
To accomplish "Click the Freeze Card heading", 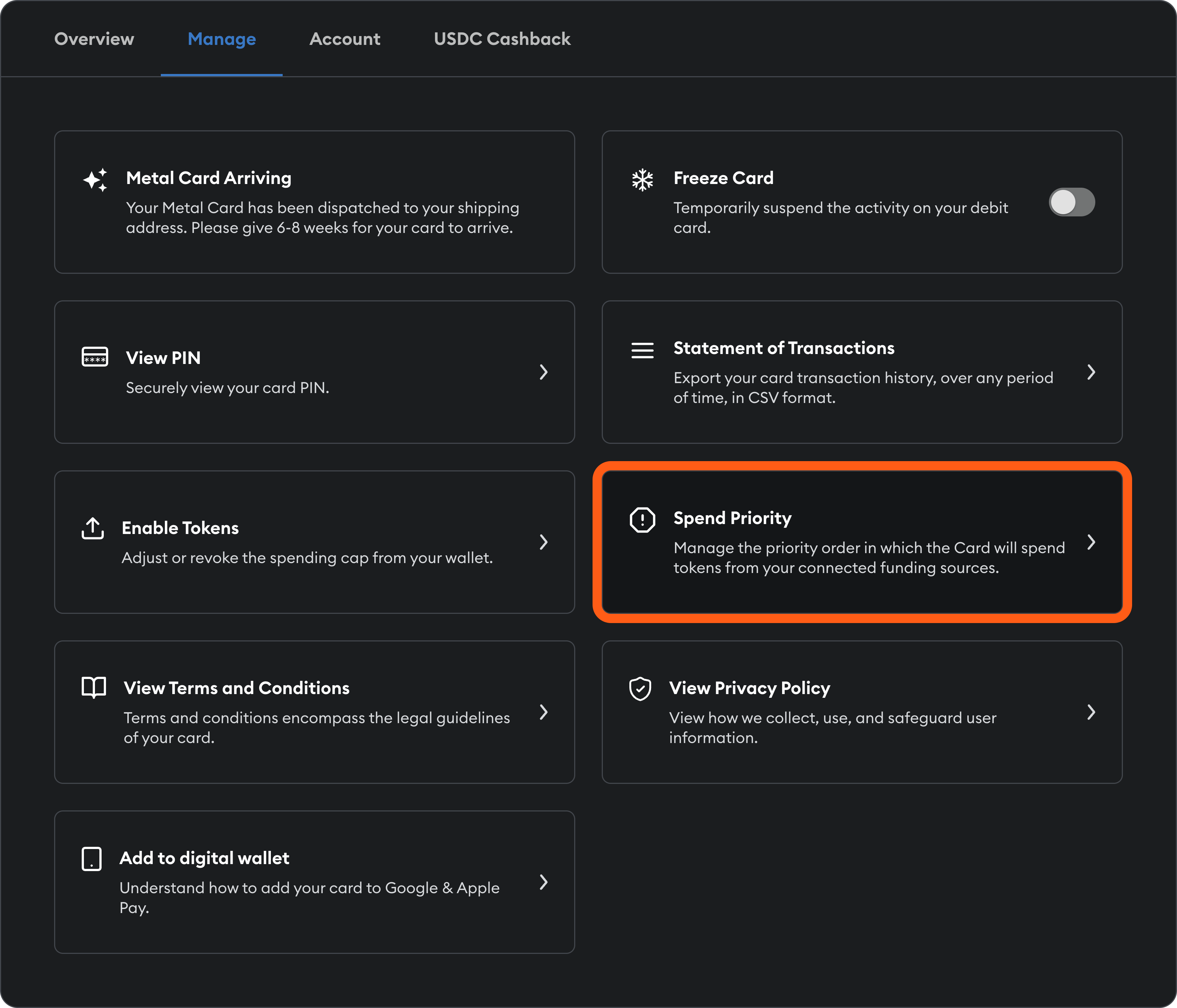I will 723,178.
